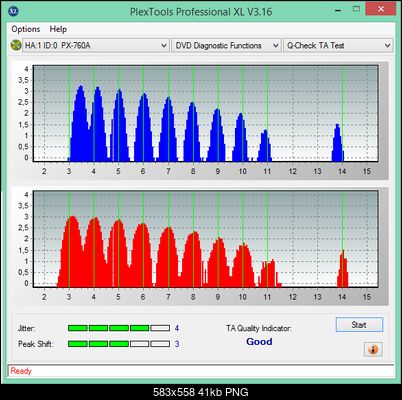Click the Ready status bar text
This screenshot has width=402, height=400.
[21, 371]
